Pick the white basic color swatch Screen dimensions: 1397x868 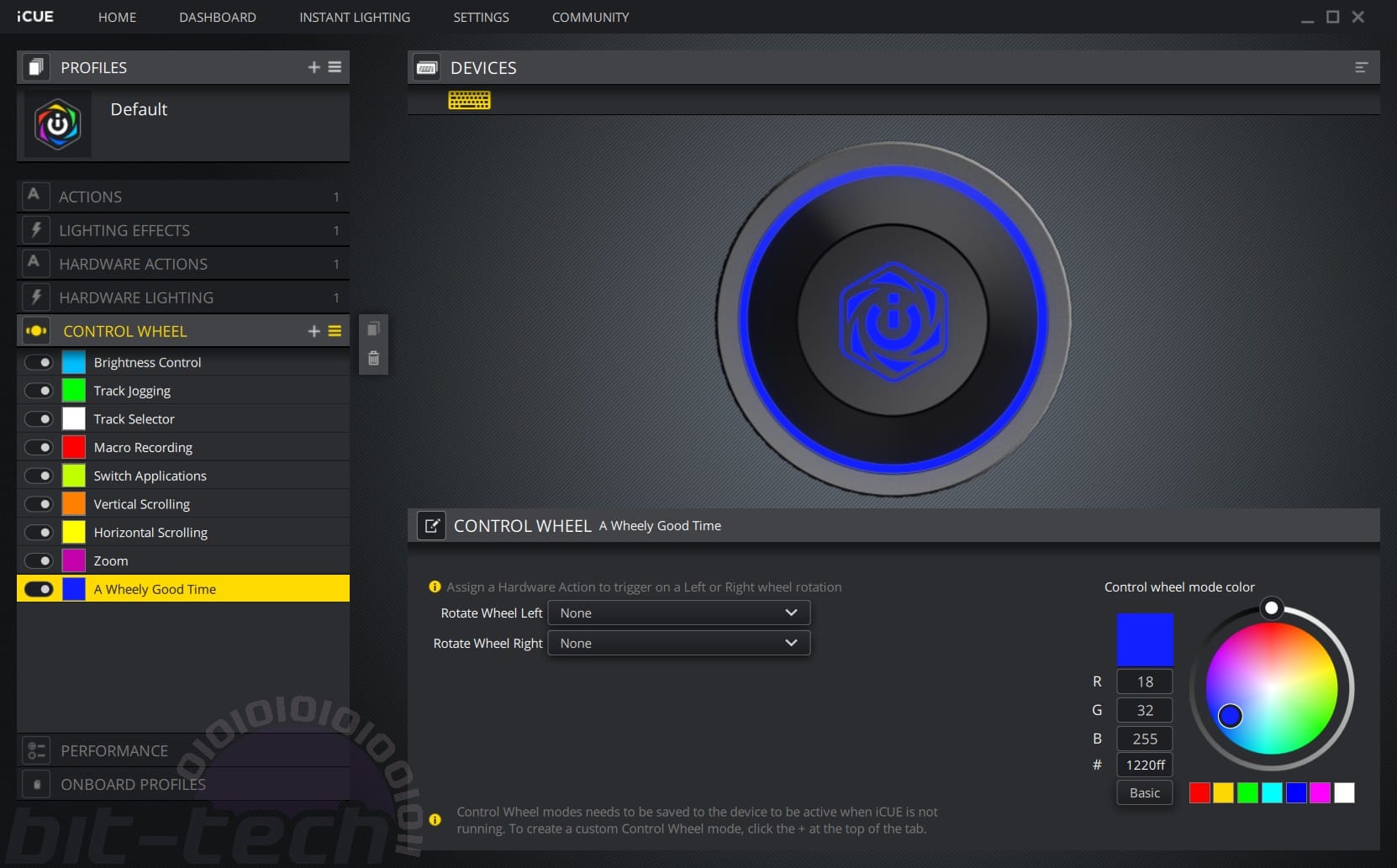(x=1344, y=792)
